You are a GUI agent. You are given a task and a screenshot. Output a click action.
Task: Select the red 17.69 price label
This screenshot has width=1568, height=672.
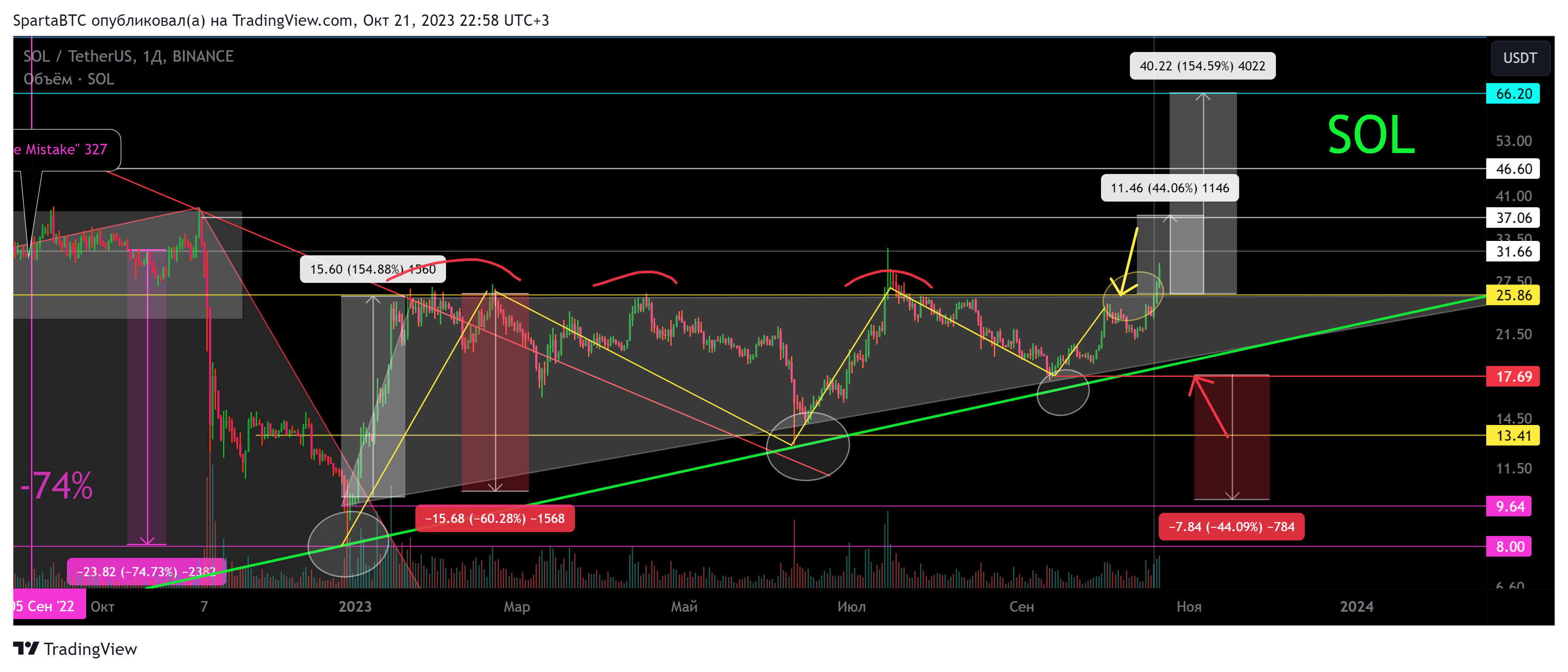1512,376
